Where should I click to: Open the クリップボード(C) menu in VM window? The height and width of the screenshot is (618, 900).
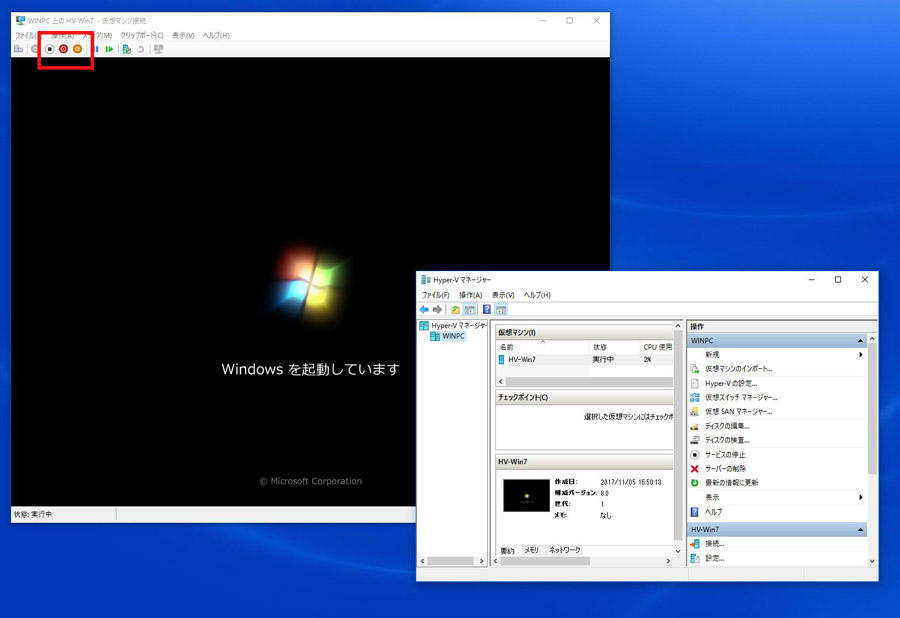click(x=141, y=35)
